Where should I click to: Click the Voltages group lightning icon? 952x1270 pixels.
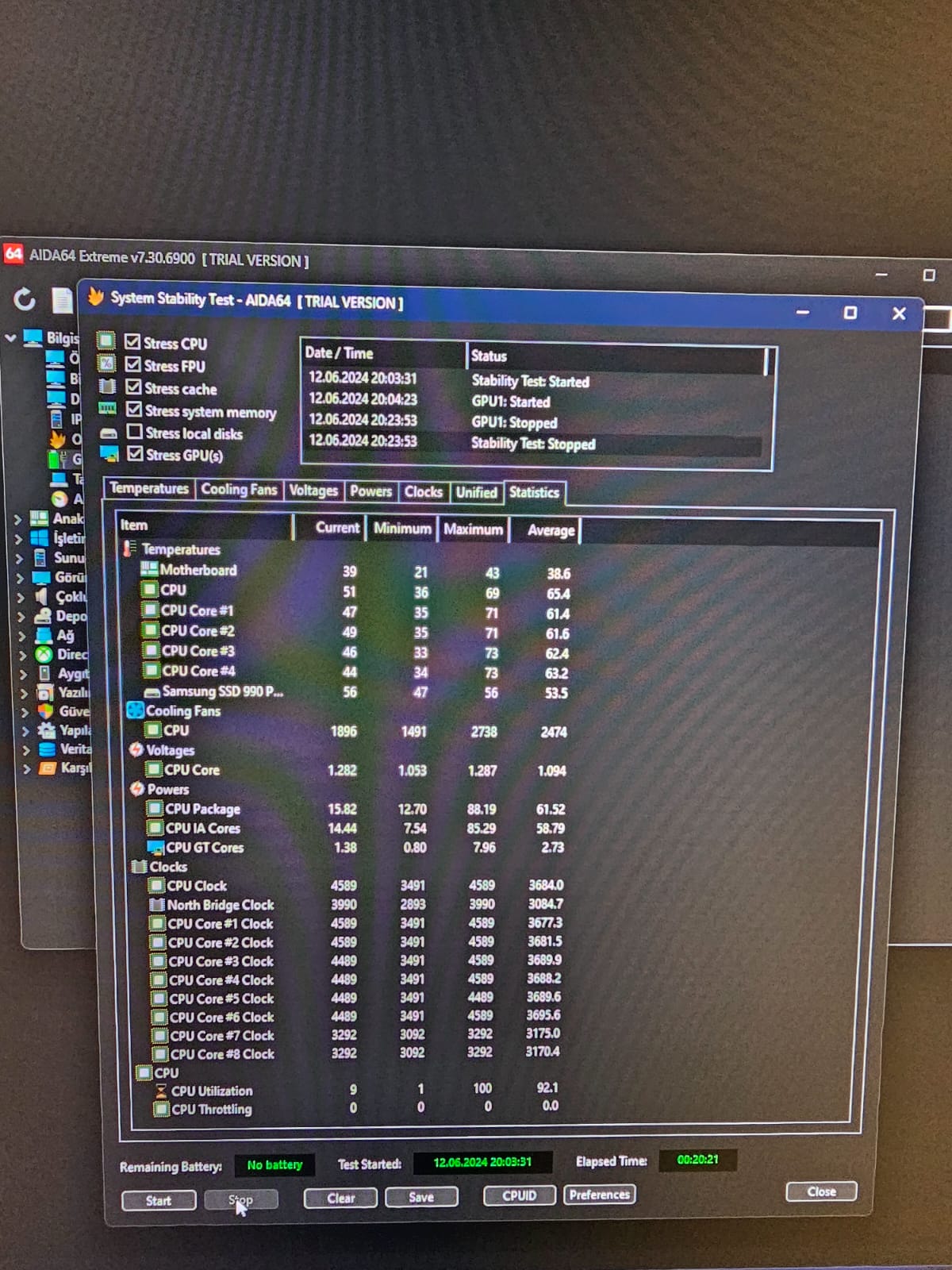pos(136,749)
